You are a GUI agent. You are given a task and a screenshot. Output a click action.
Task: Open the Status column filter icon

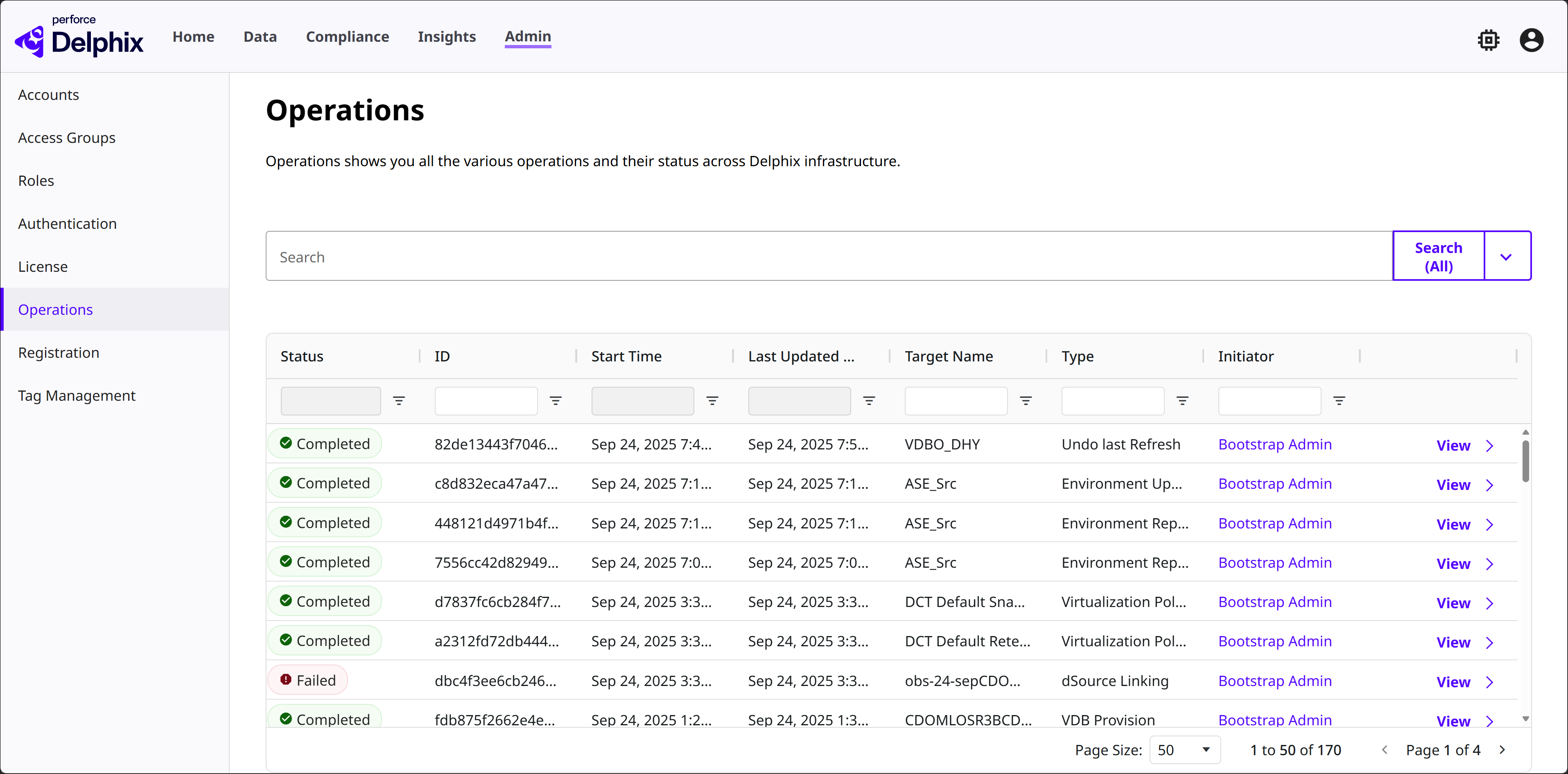click(399, 400)
